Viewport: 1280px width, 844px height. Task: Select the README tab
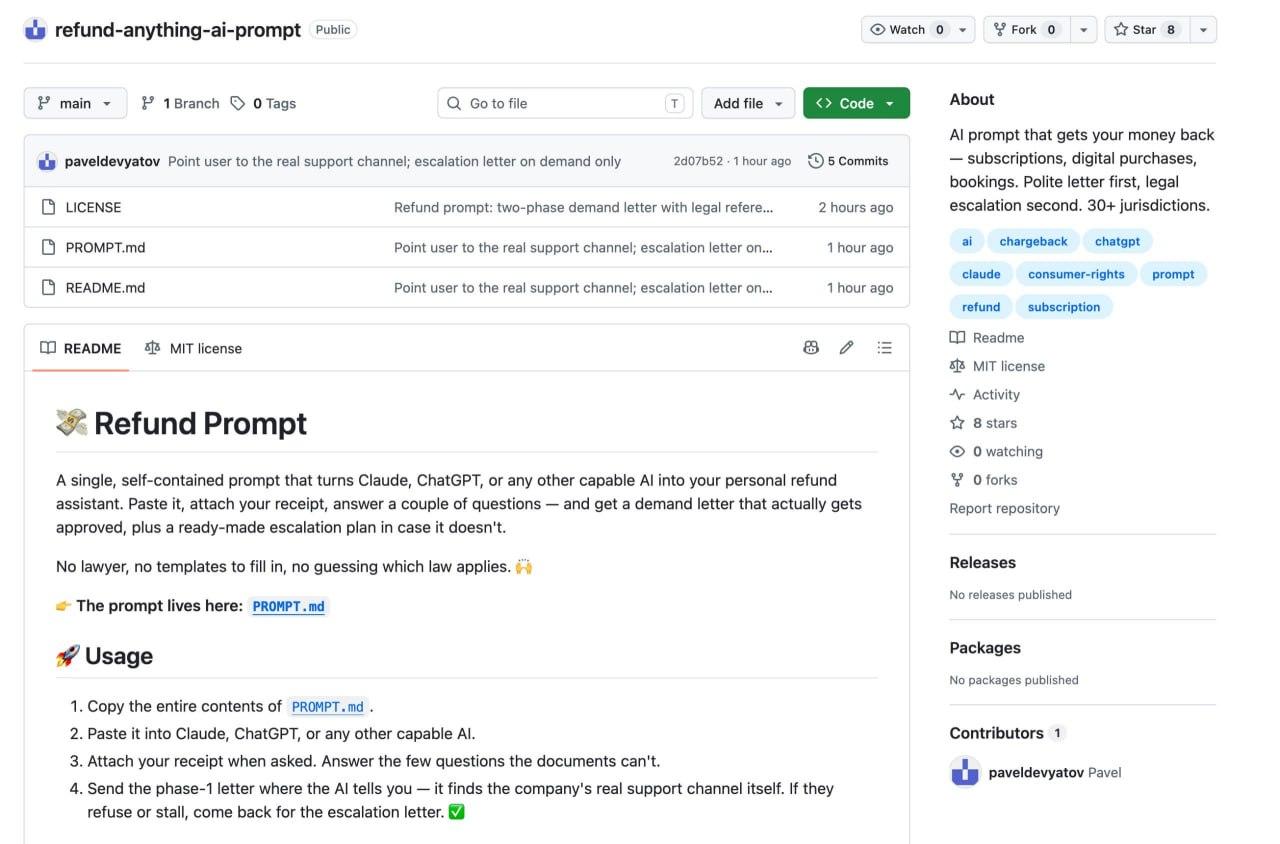[x=81, y=348]
